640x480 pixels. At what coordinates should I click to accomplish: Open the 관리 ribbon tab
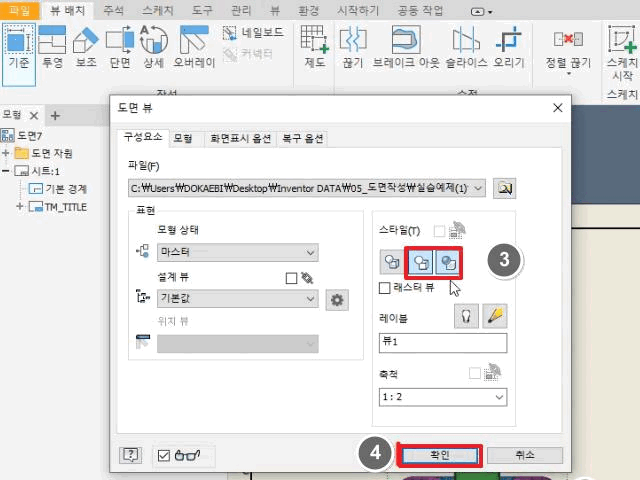click(241, 10)
